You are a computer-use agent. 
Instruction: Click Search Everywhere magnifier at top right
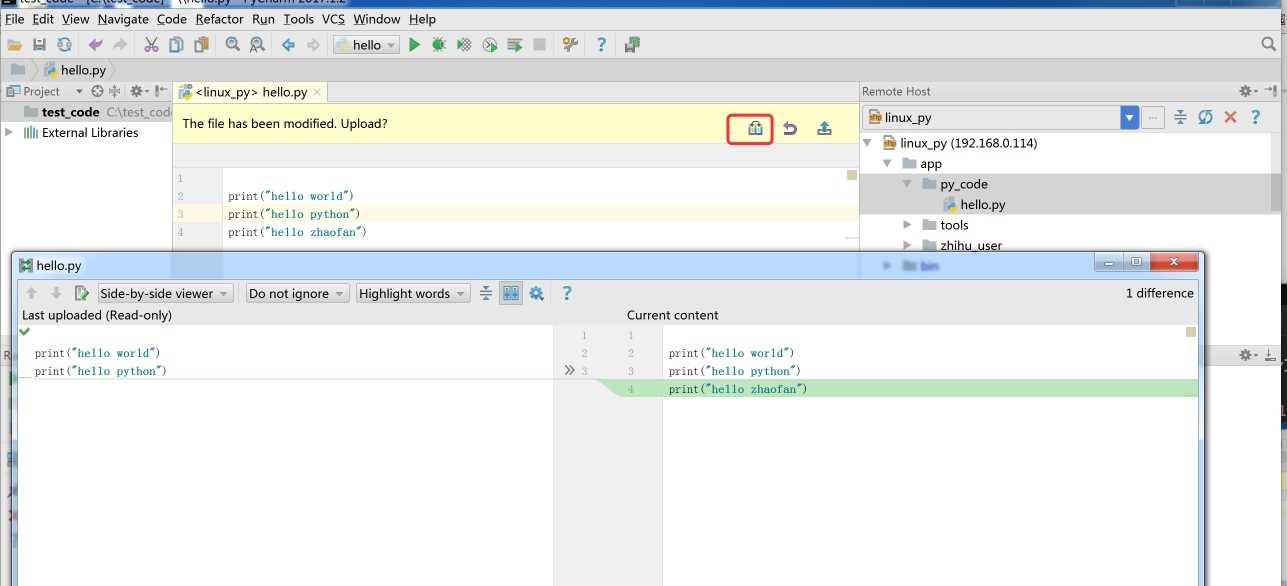tap(1269, 45)
